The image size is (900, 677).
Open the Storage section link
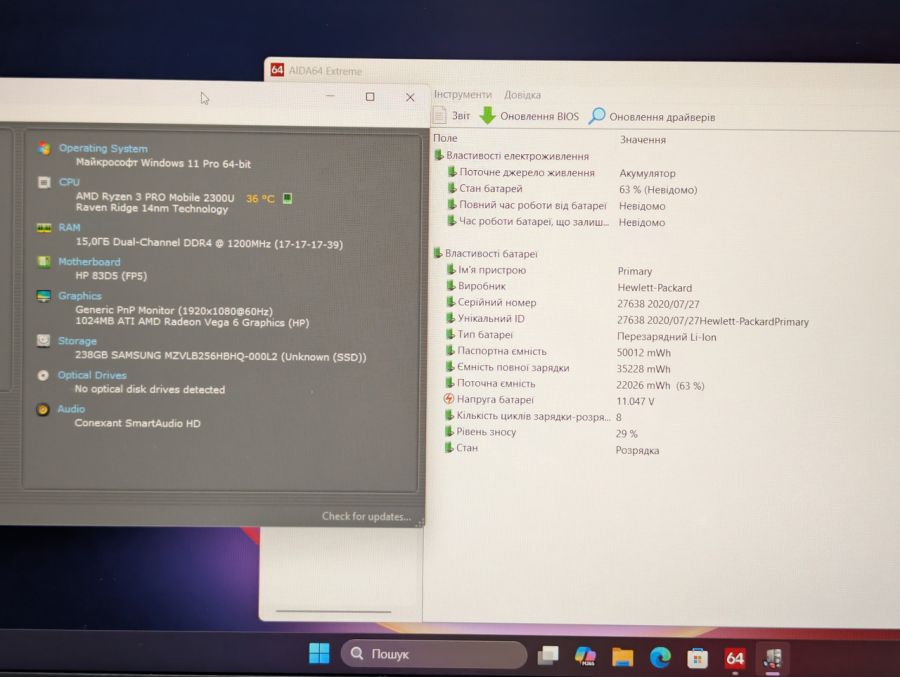(x=77, y=341)
